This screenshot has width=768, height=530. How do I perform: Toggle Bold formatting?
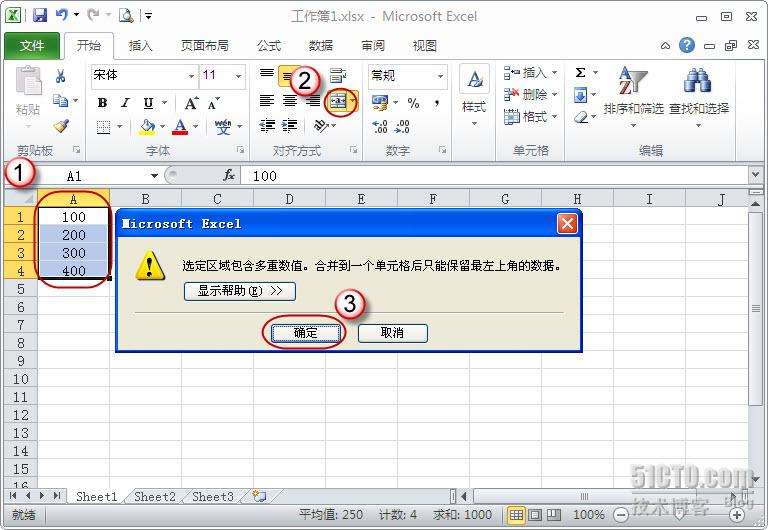102,103
